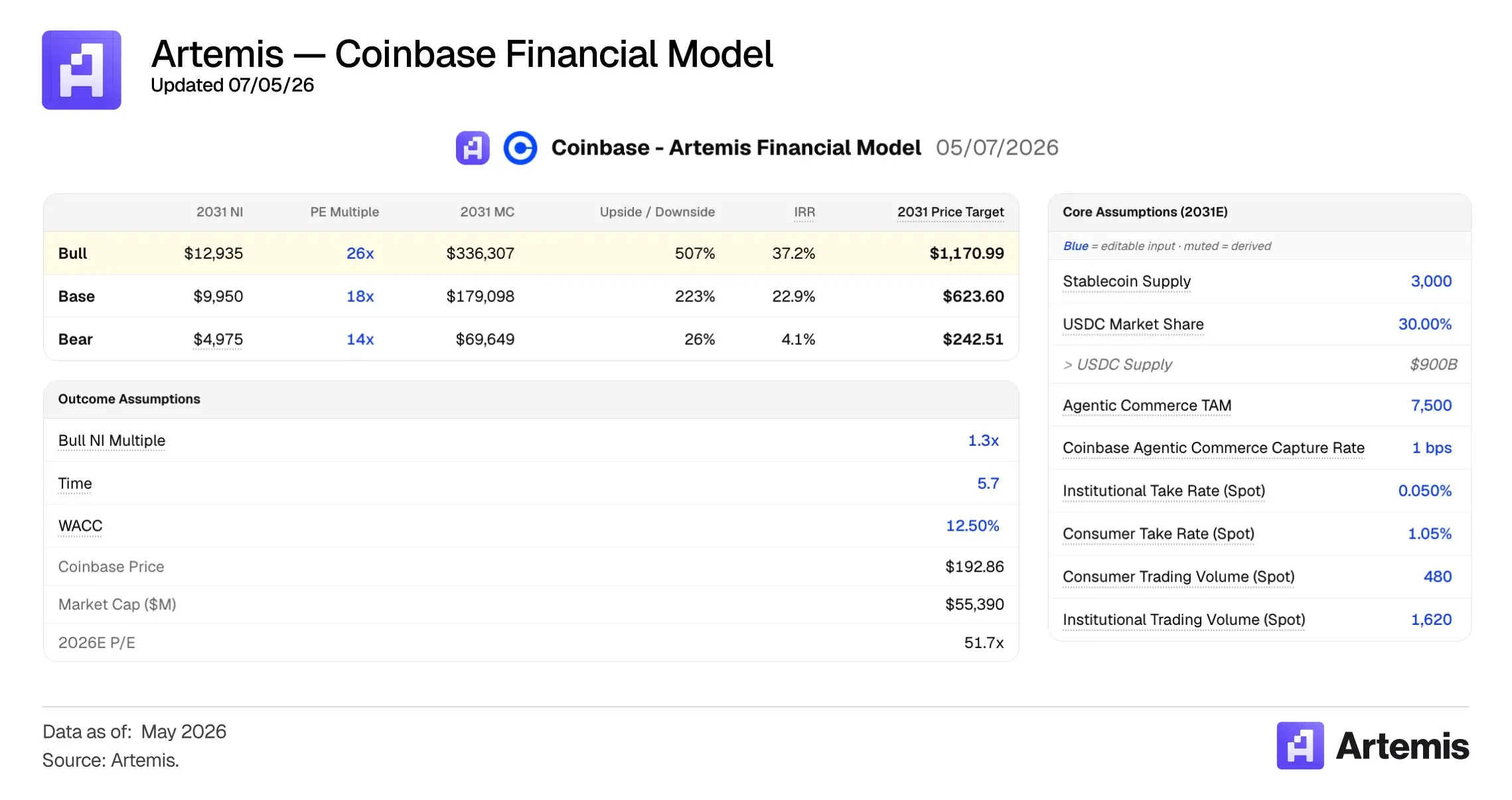The width and height of the screenshot is (1512, 800).
Task: Edit Consumer Trading Volume value 480
Action: (x=1438, y=577)
